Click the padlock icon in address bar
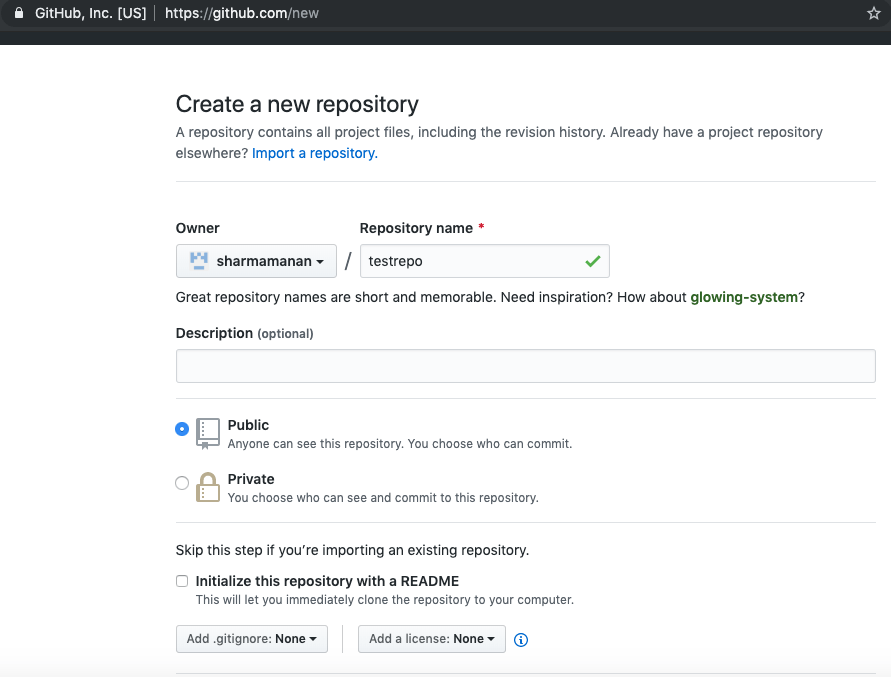Viewport: 891px width, 677px height. [17, 14]
